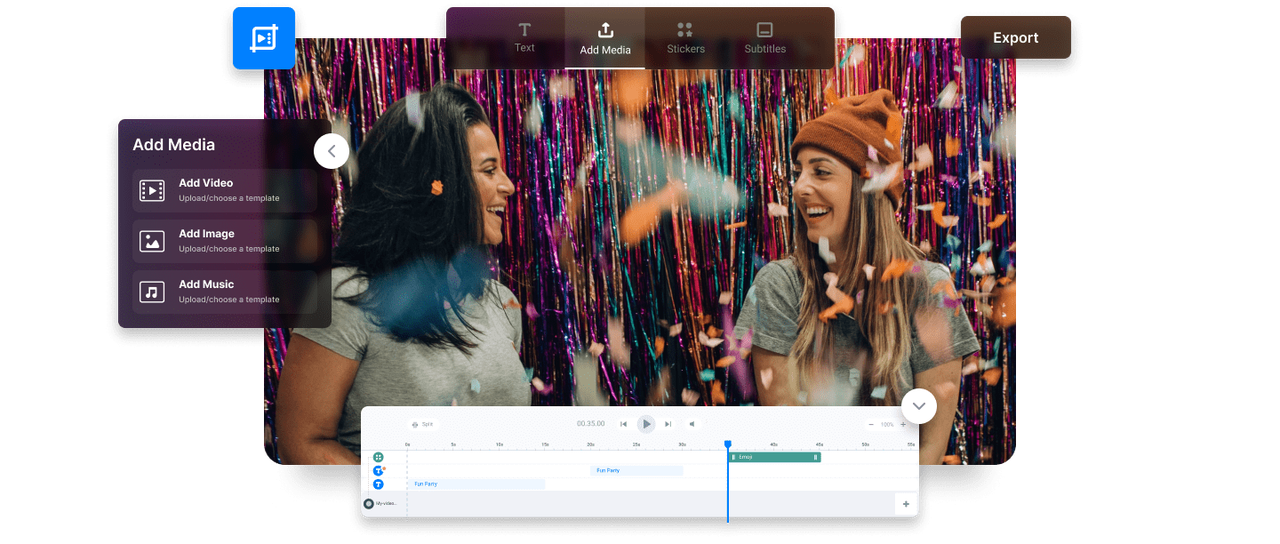
Task: Open the Subtitles tab
Action: coord(765,38)
